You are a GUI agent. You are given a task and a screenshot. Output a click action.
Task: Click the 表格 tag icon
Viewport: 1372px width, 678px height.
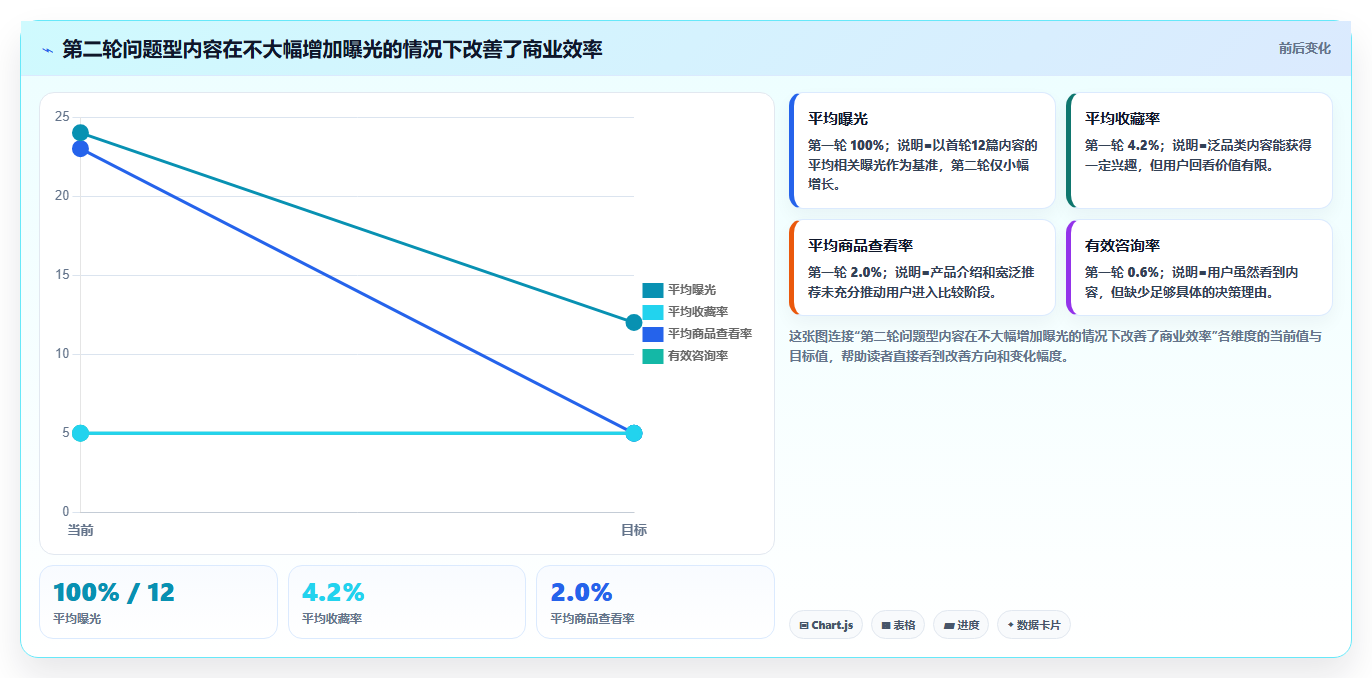coord(886,626)
